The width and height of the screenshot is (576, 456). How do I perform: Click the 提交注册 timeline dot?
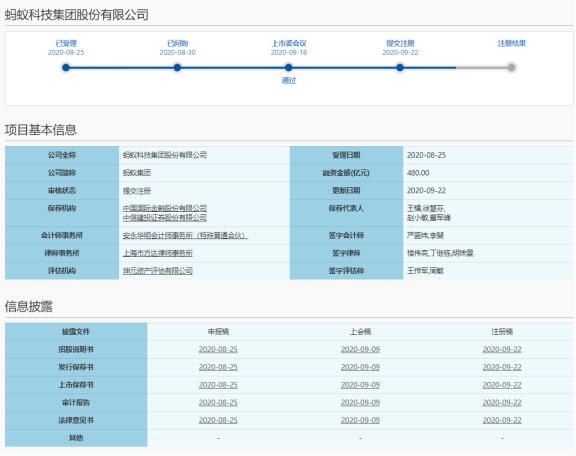(x=400, y=68)
